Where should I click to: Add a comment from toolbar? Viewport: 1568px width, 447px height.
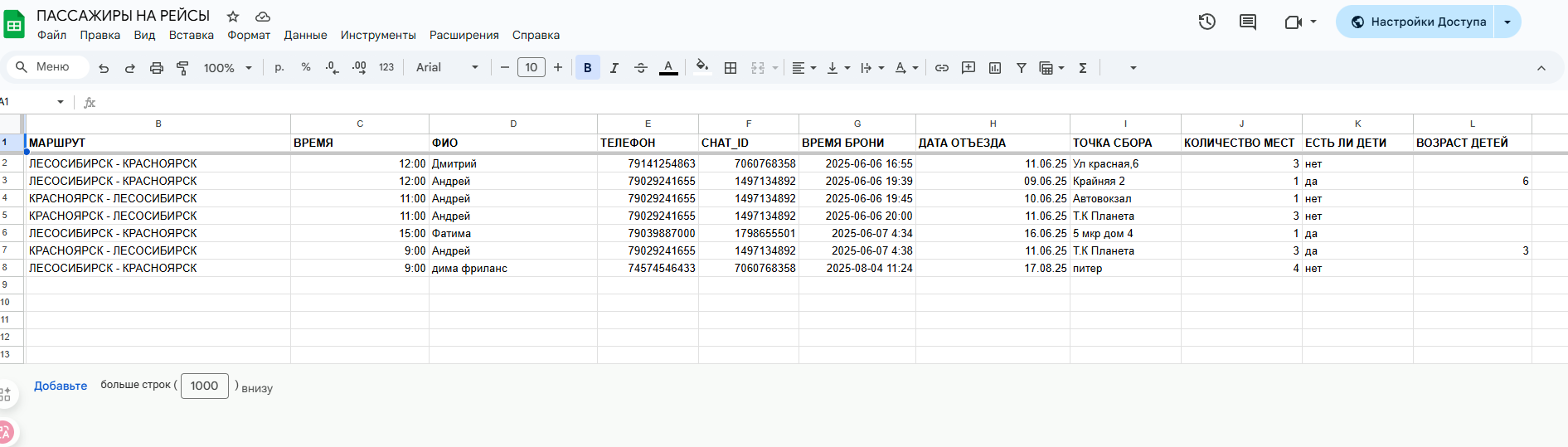tap(968, 68)
